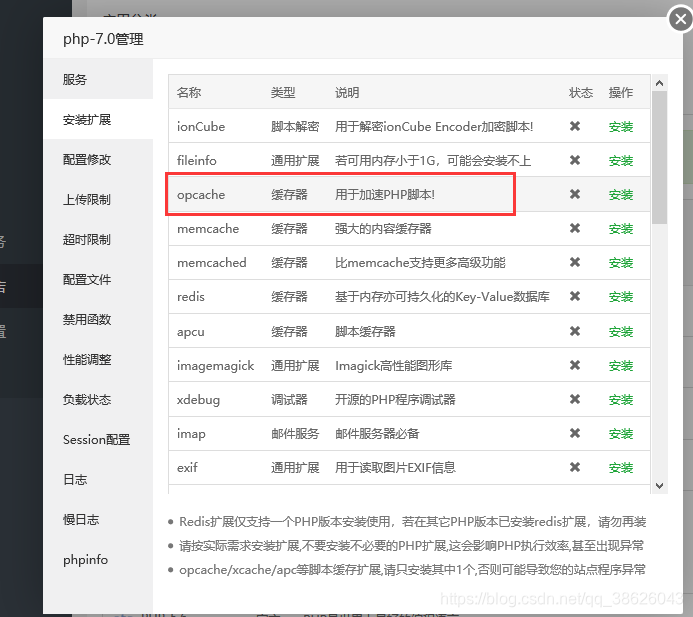Image resolution: width=693 pixels, height=617 pixels.
Task: Click the fileinfo status cross icon
Action: pos(575,160)
